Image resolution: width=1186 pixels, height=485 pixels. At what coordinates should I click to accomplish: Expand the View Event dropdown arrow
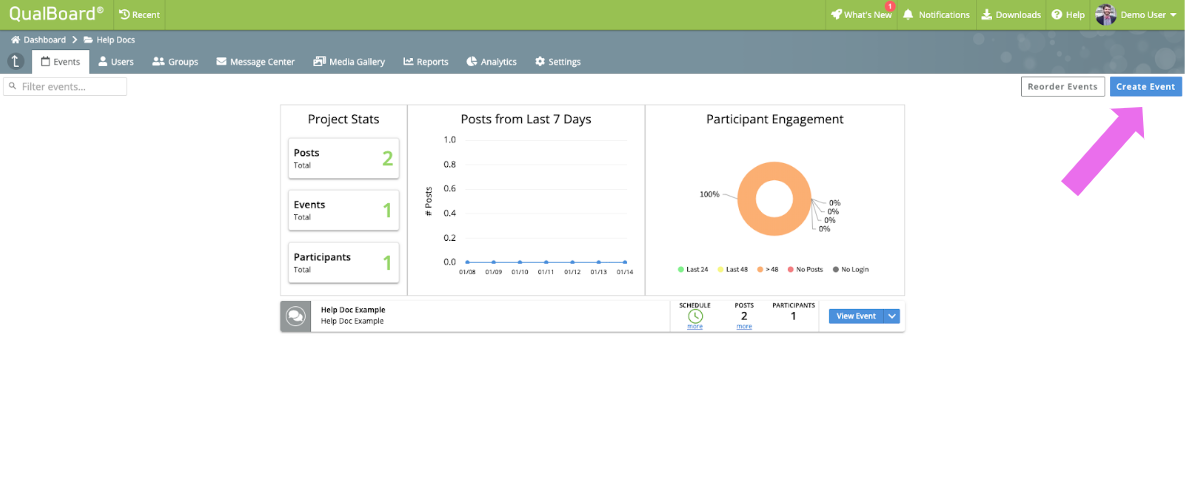point(892,316)
